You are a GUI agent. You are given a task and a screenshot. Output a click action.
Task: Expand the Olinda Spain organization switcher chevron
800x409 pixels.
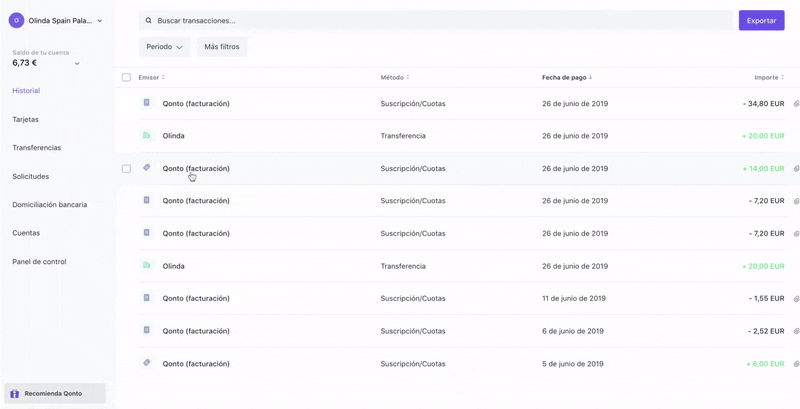pos(99,21)
